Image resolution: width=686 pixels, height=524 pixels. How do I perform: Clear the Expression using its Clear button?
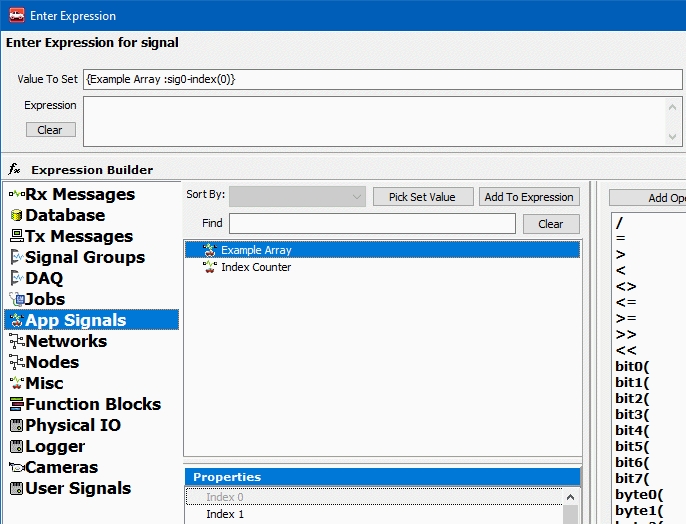coord(50,130)
